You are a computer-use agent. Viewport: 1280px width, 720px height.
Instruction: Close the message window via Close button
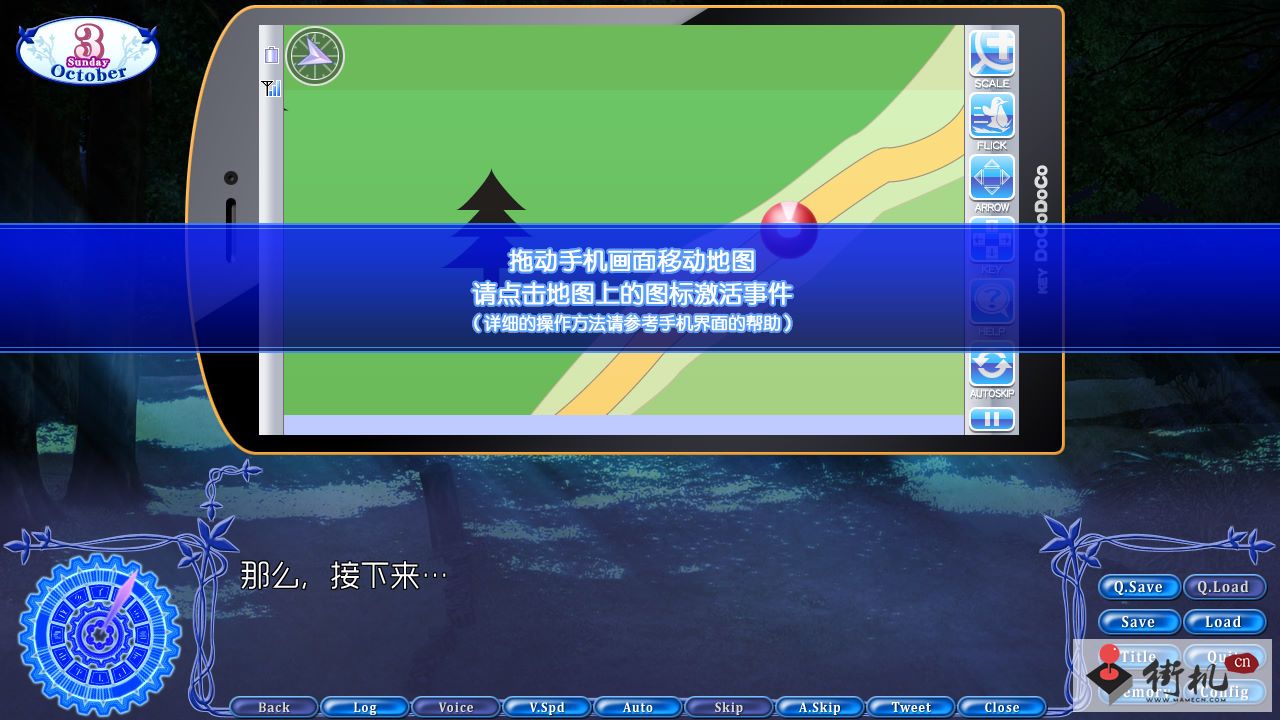coord(1002,707)
